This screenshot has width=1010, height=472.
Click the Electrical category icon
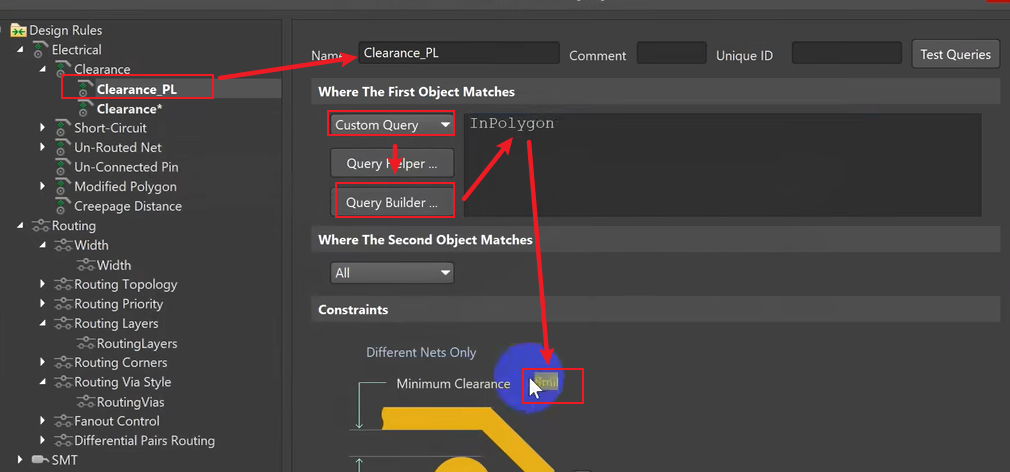click(41, 50)
